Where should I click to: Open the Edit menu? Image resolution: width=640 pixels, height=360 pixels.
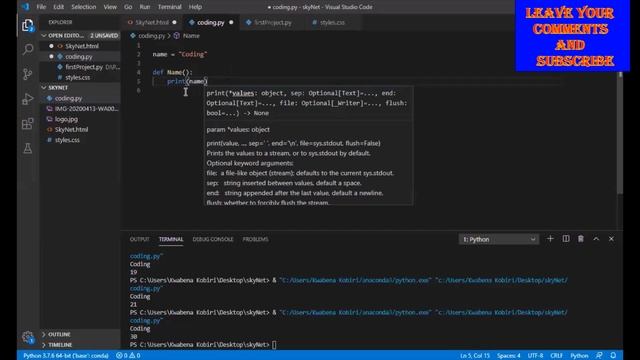[58, 7]
